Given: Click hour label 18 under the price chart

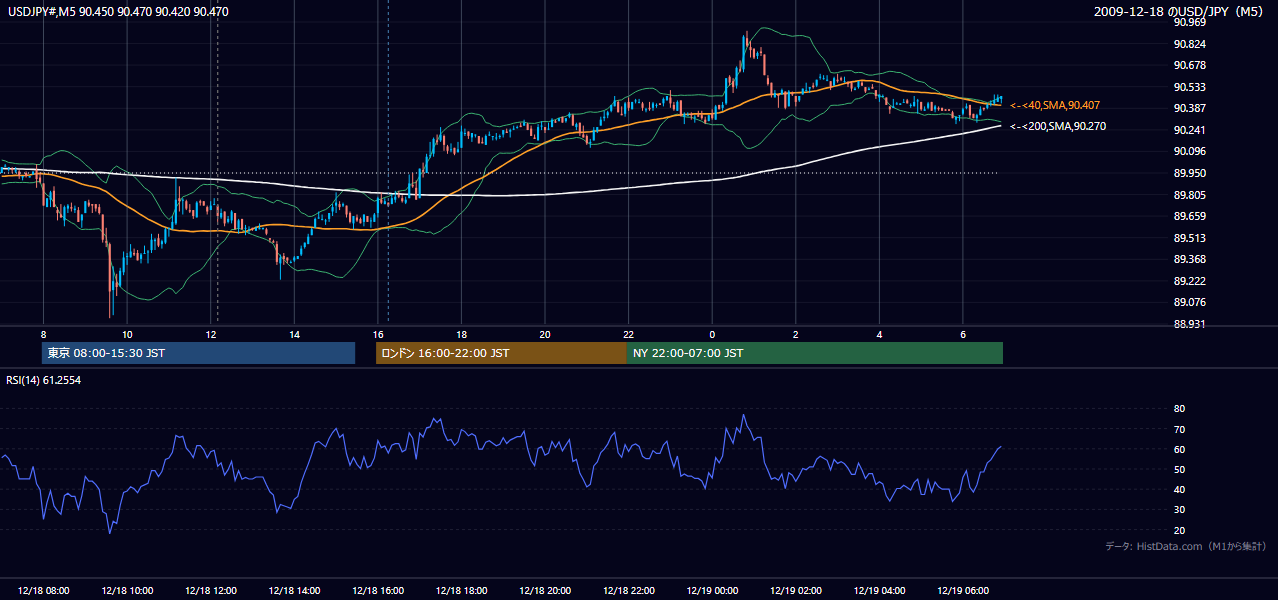Looking at the screenshot, I should (x=461, y=334).
